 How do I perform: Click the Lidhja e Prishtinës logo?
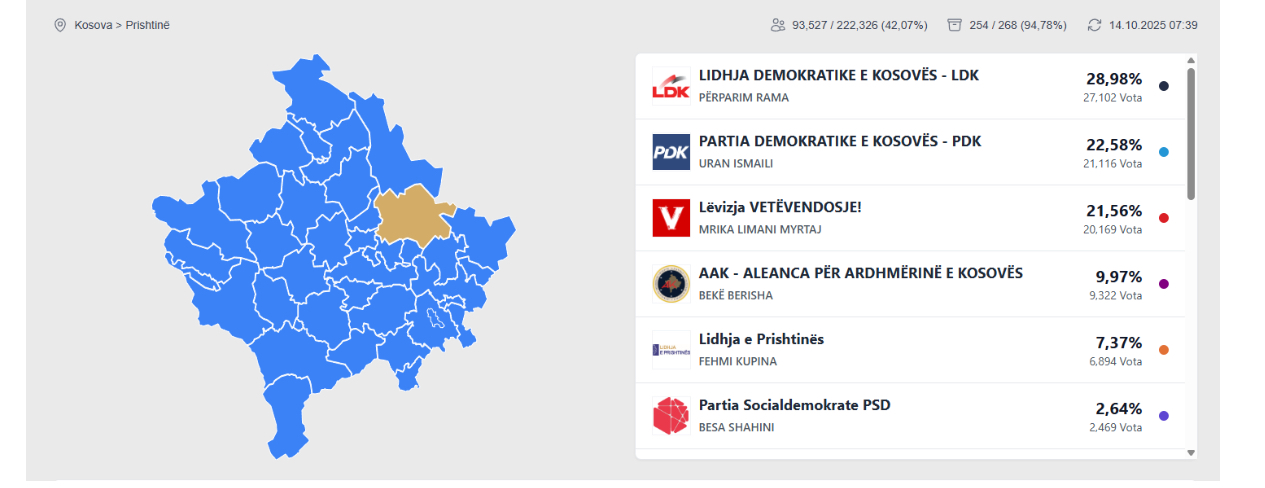[671, 350]
